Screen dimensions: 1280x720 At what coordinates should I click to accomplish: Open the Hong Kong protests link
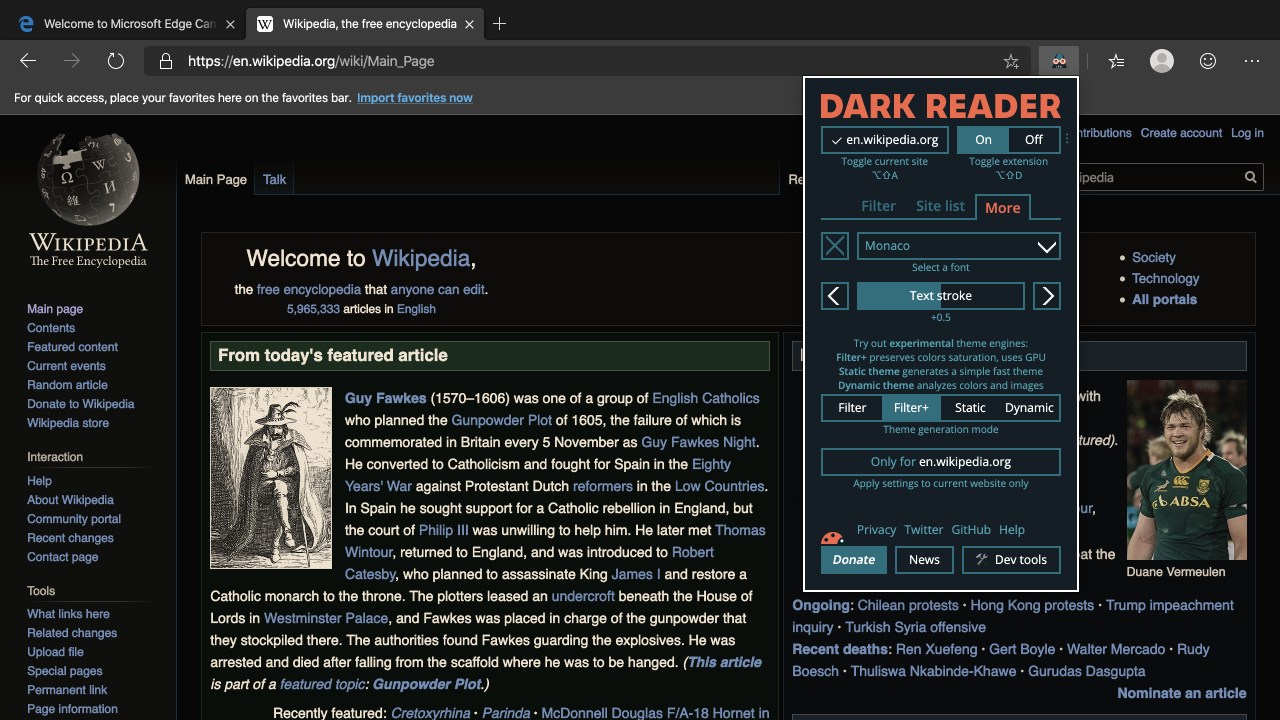click(1032, 605)
